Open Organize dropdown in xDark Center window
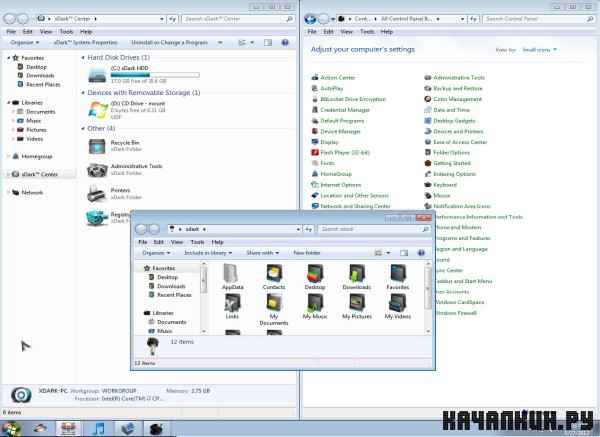Image resolution: width=600 pixels, height=437 pixels. (x=24, y=42)
